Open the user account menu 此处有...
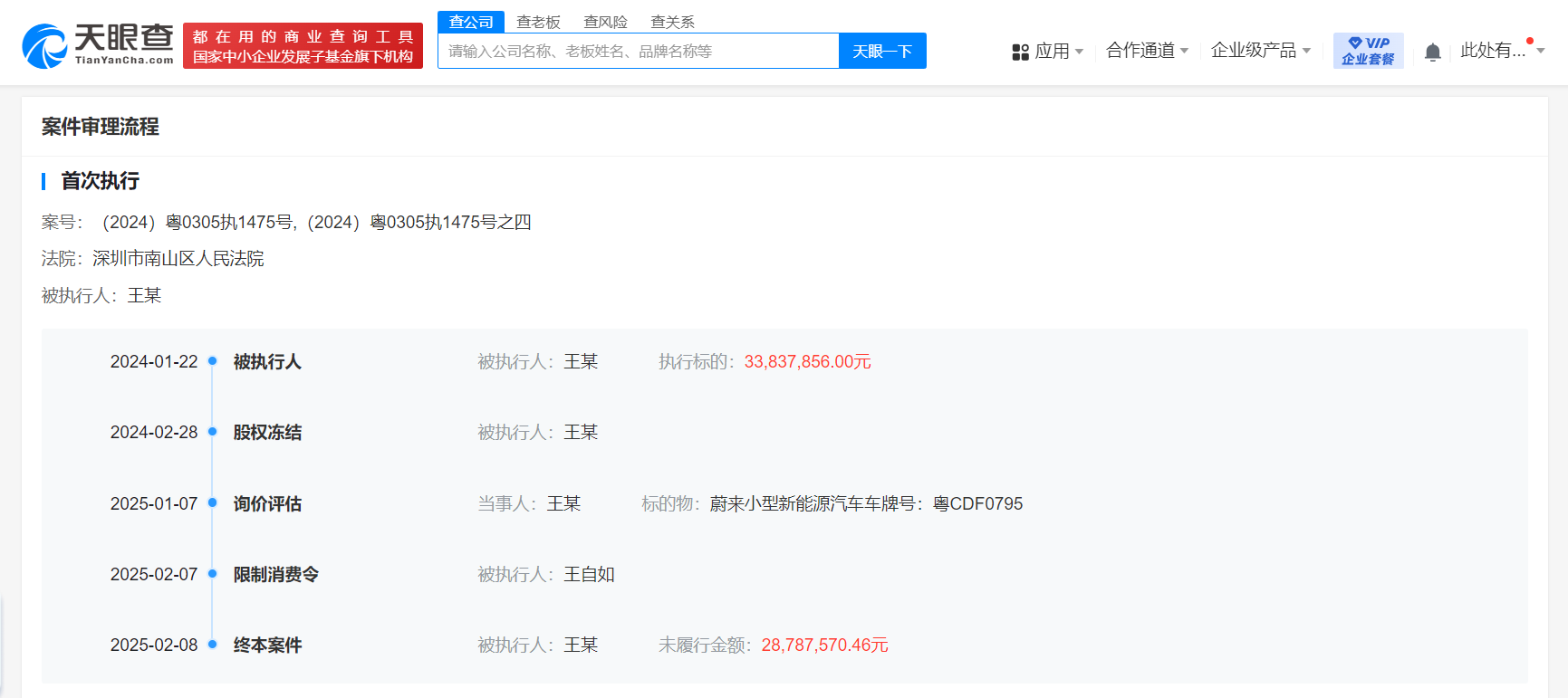Screen dimensions: 1568x698 point(1501,51)
